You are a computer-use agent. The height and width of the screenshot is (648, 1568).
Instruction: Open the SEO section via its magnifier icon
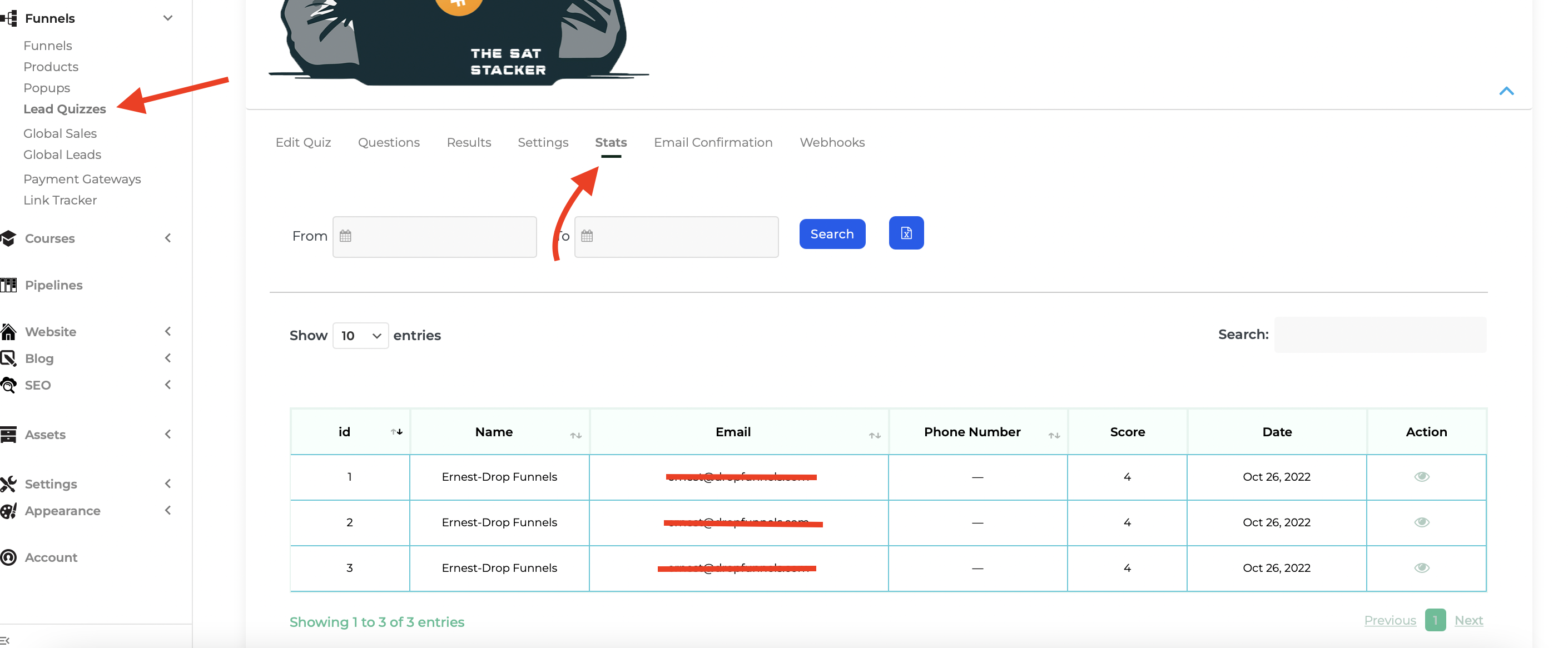[x=8, y=385]
